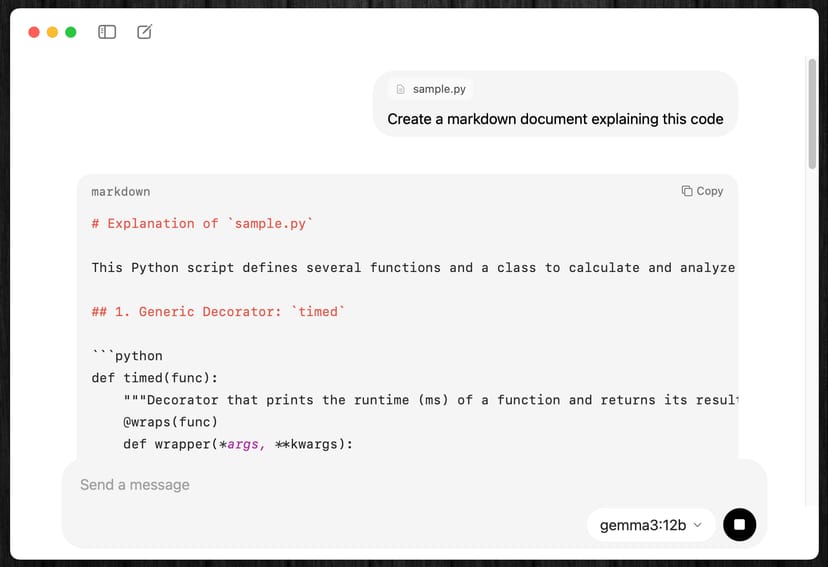Close the window with the red button

click(34, 32)
